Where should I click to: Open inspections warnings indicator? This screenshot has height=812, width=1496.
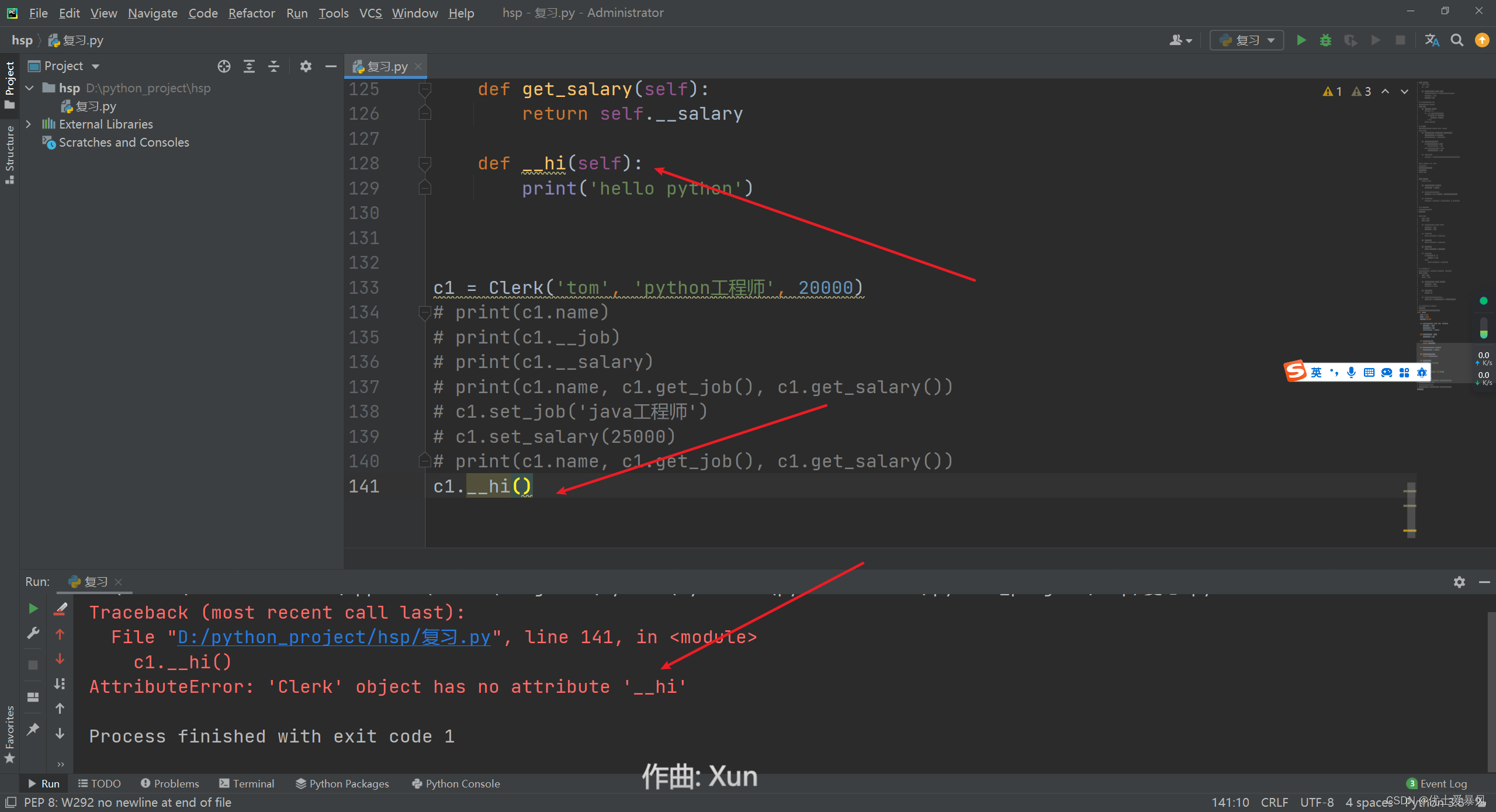coord(1346,92)
